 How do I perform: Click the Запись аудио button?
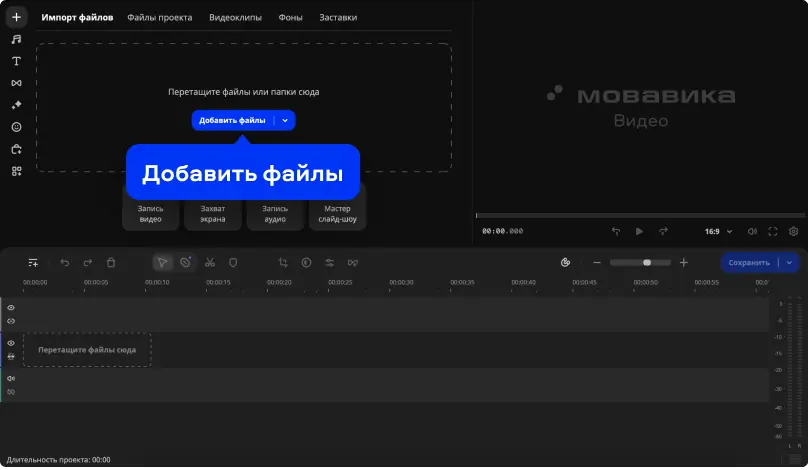tap(275, 214)
